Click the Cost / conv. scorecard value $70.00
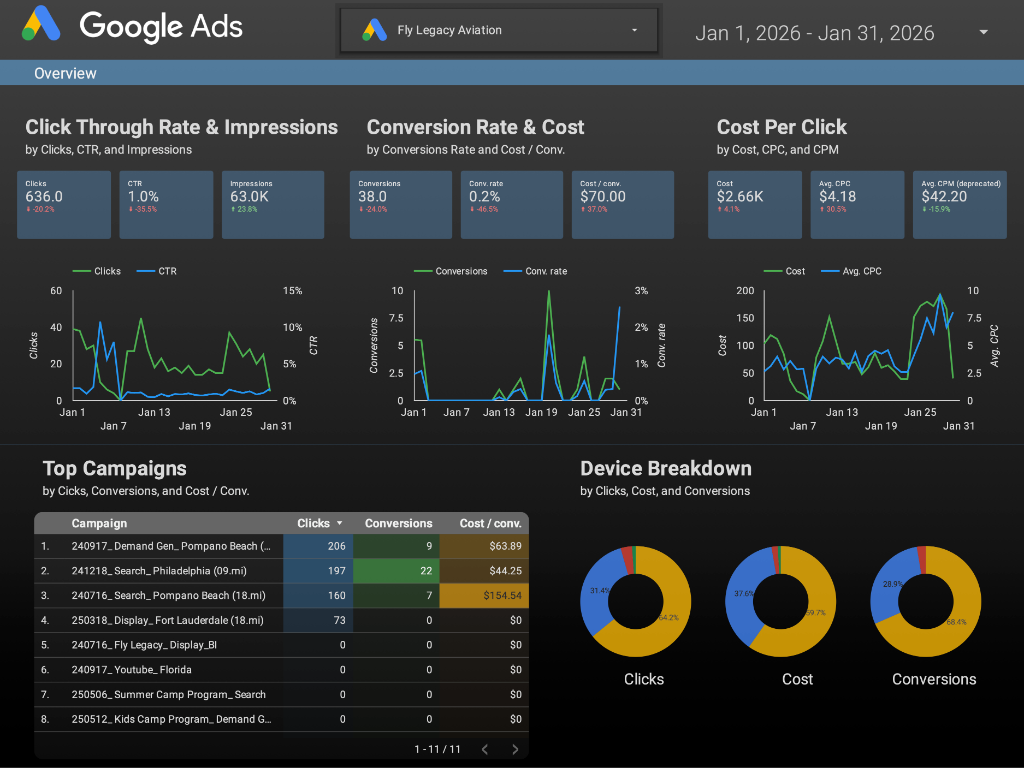The width and height of the screenshot is (1024, 768). point(603,197)
